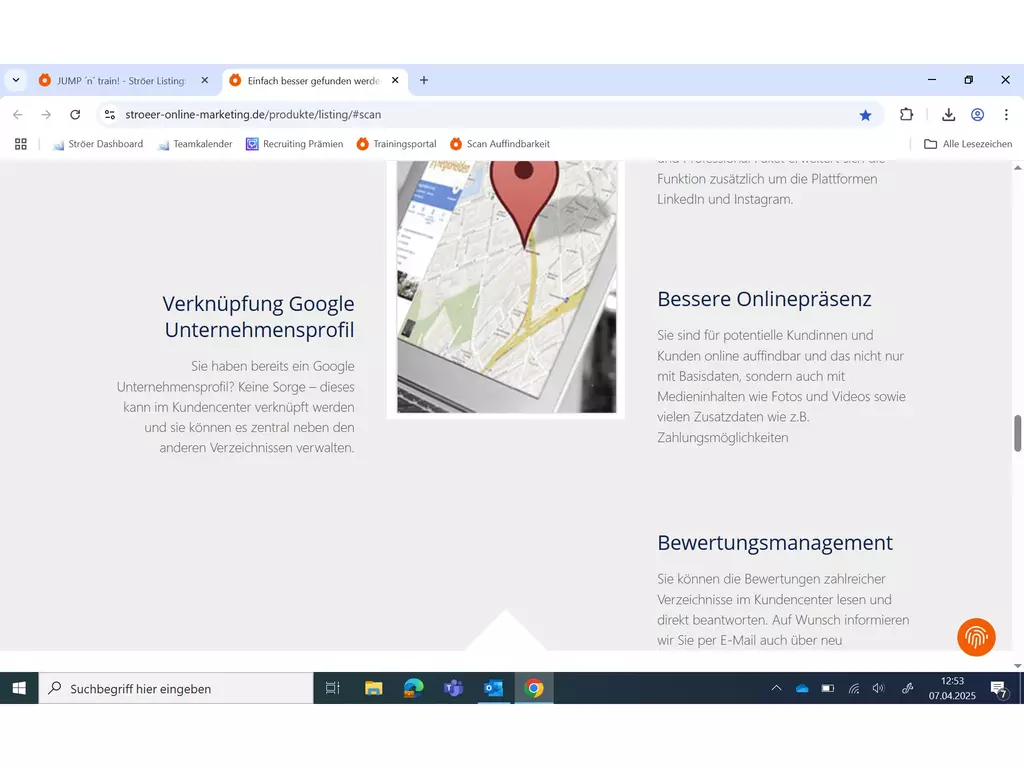This screenshot has width=1024, height=768.
Task: Open the Ströer Dashboard bookmark
Action: coord(98,144)
